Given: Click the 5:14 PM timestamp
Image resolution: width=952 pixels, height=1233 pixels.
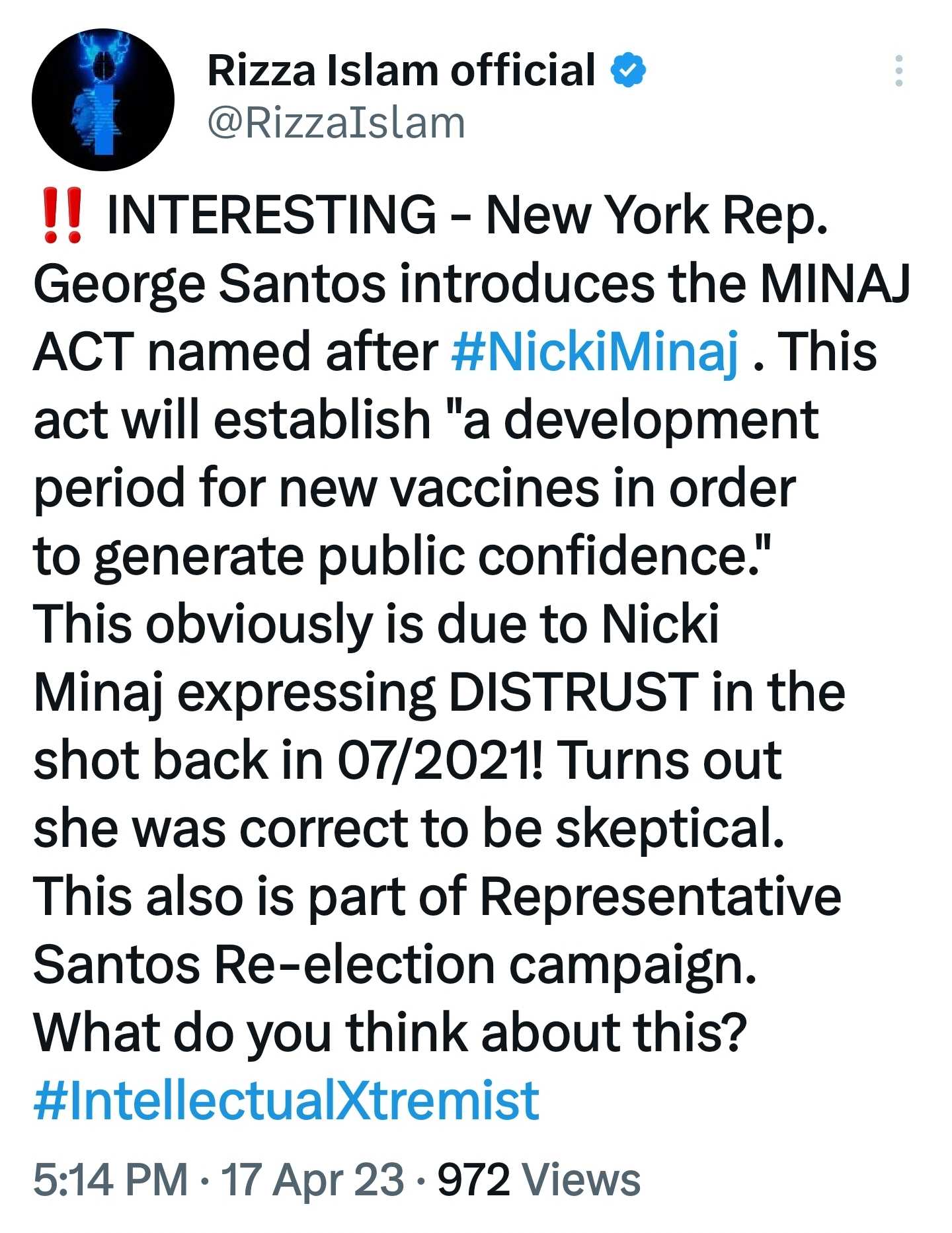Looking at the screenshot, I should tap(110, 1179).
